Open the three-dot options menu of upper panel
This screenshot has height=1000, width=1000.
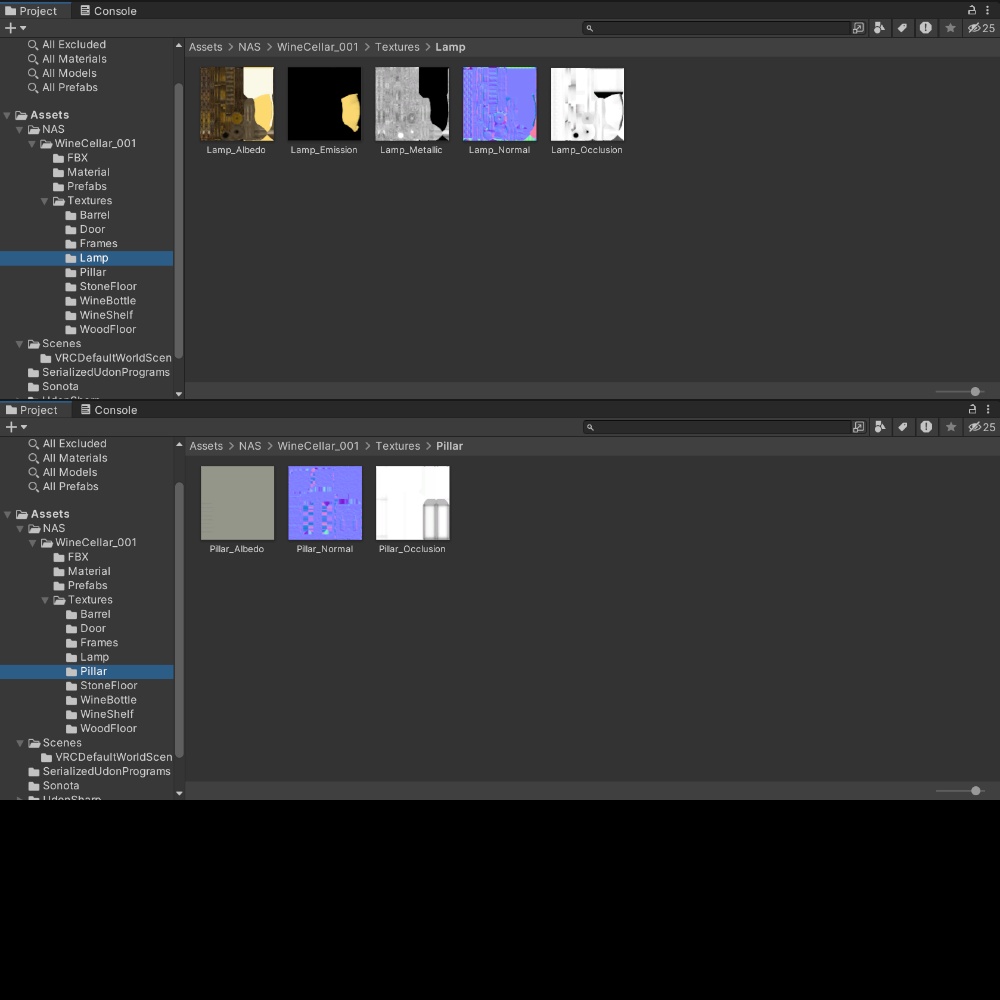pyautogui.click(x=987, y=10)
